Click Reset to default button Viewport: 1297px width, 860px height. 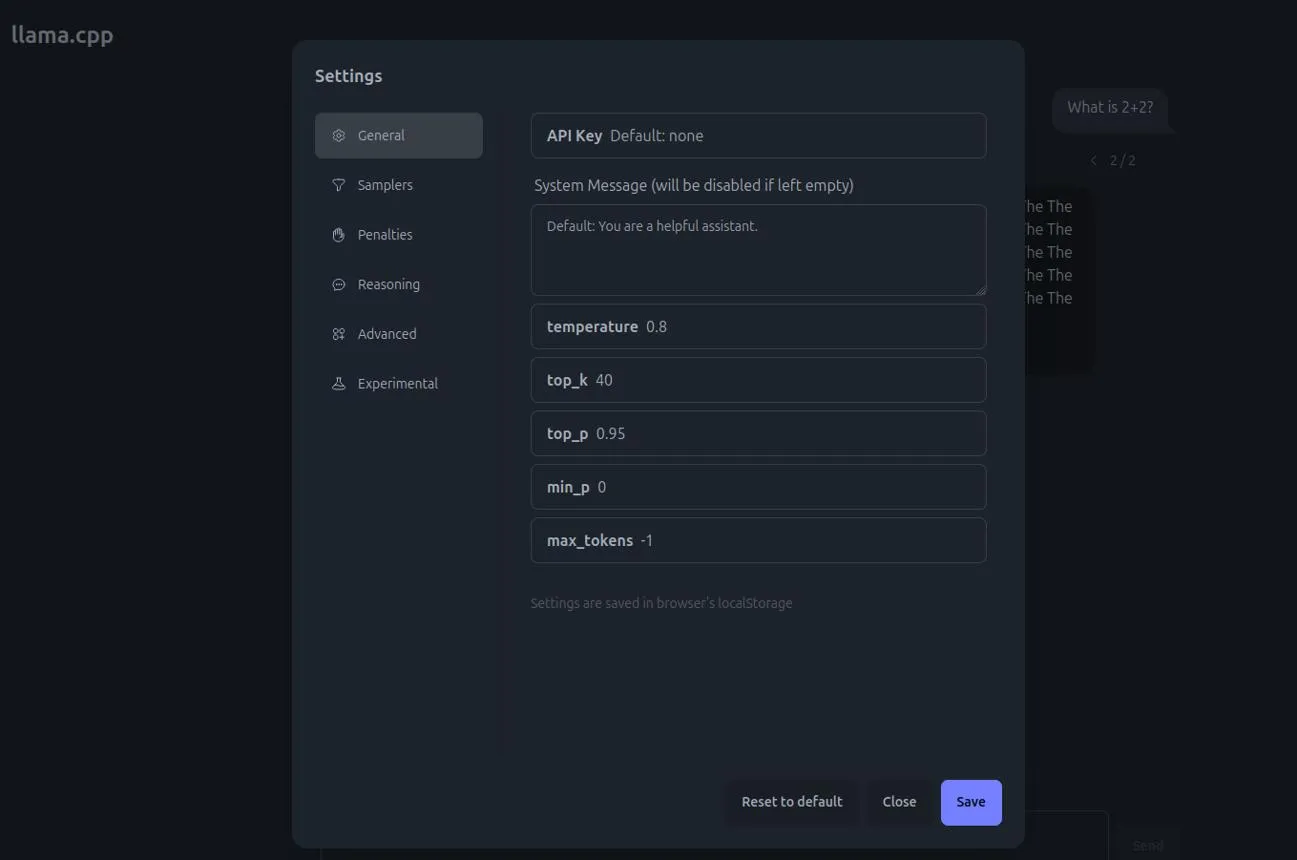coord(792,802)
